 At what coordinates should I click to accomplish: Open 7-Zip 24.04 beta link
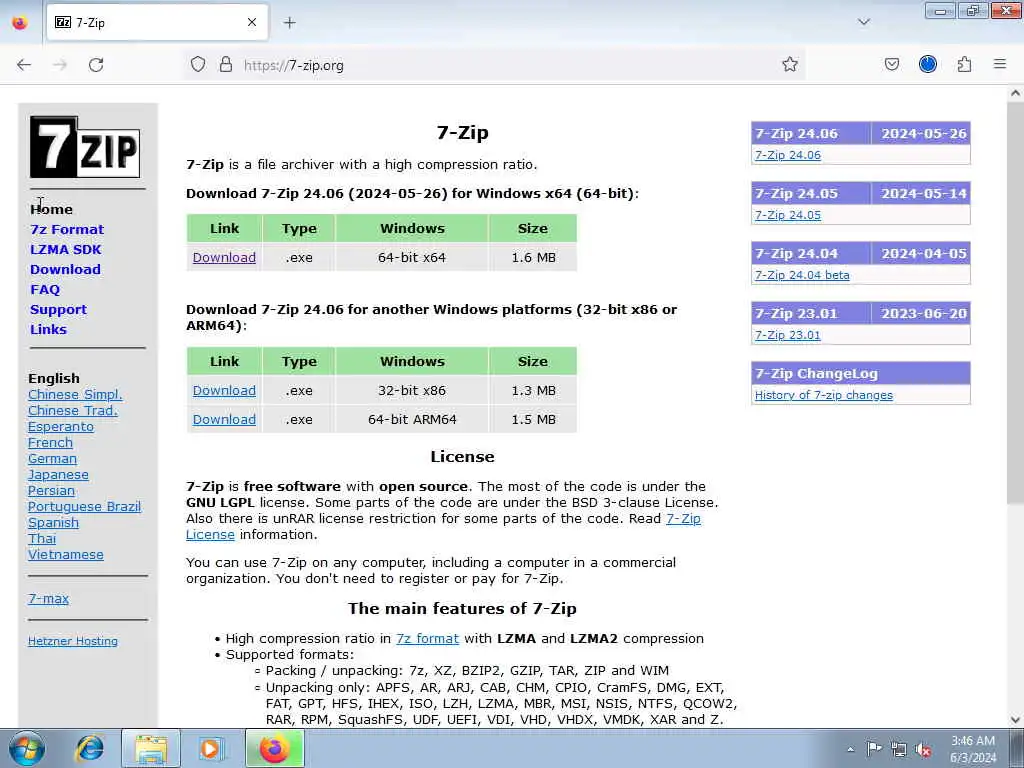[802, 275]
